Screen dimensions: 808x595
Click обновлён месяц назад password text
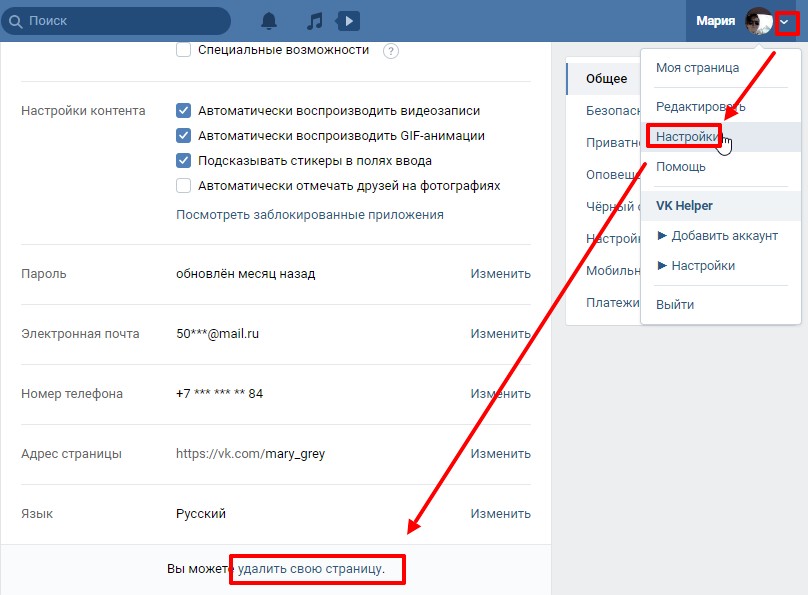click(246, 274)
